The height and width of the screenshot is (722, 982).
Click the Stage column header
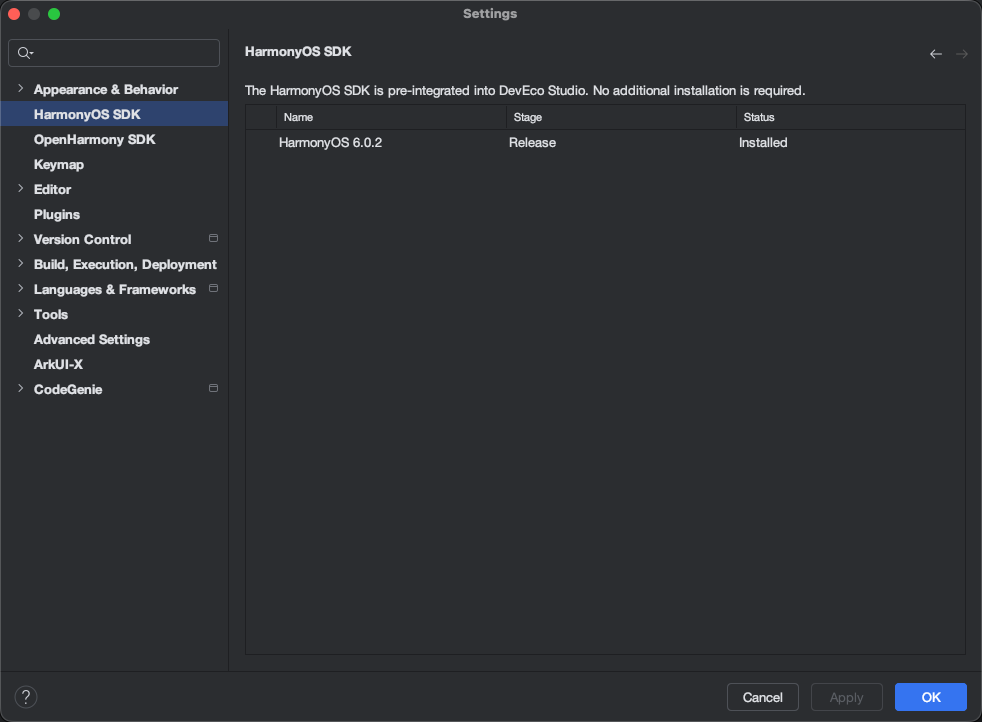(621, 117)
